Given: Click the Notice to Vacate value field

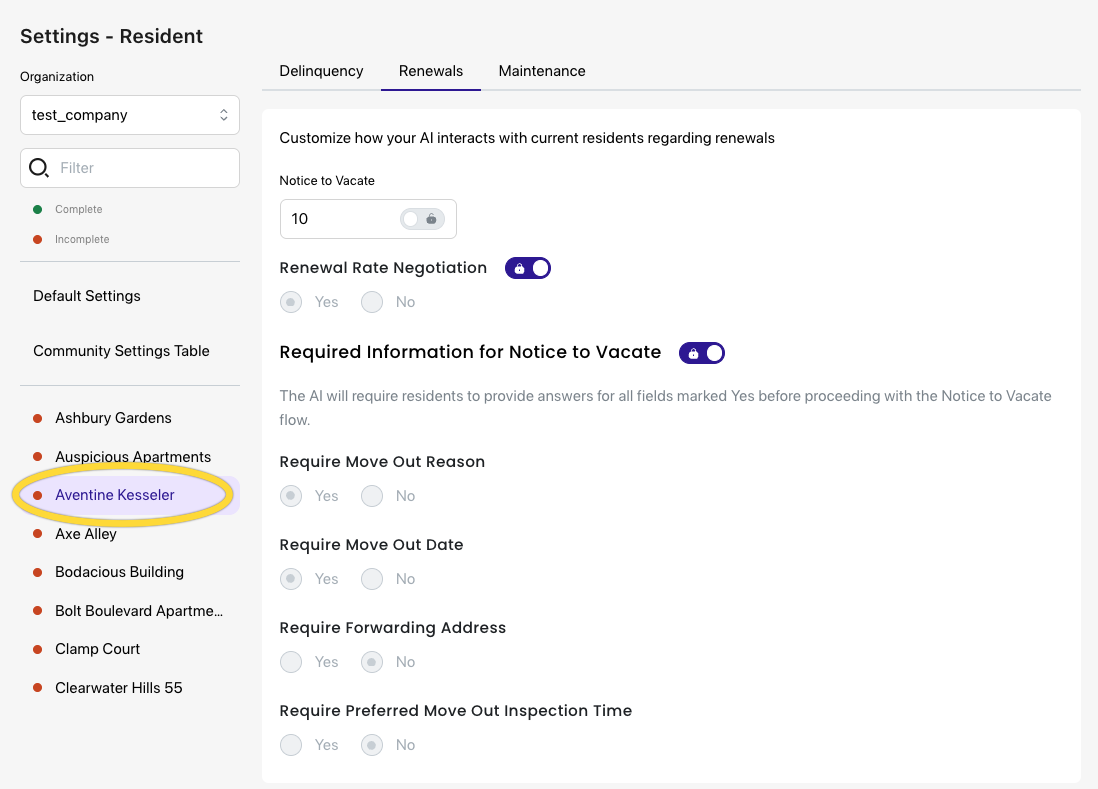Looking at the screenshot, I should coord(368,219).
